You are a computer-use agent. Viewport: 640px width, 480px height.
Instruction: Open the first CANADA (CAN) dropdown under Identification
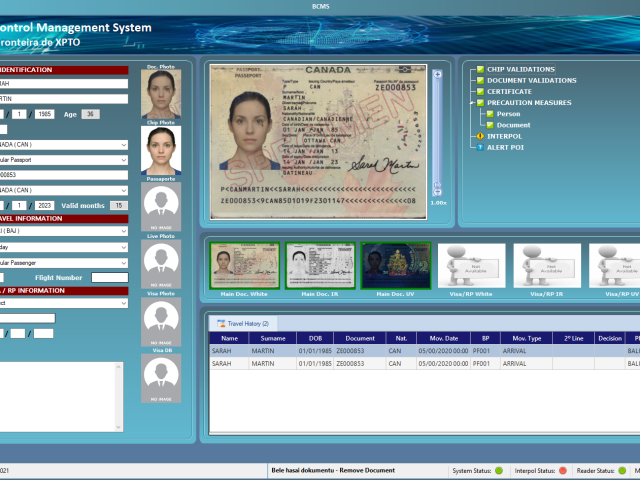tap(124, 145)
